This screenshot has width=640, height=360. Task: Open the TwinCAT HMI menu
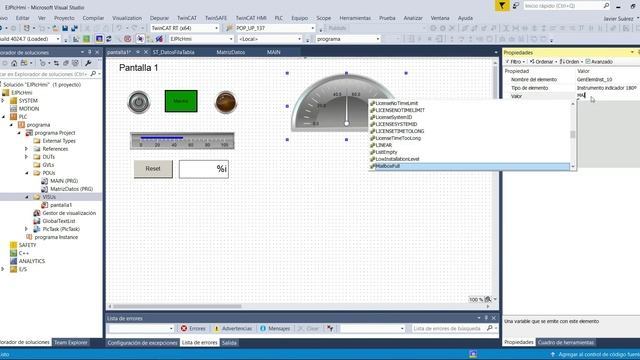(251, 18)
